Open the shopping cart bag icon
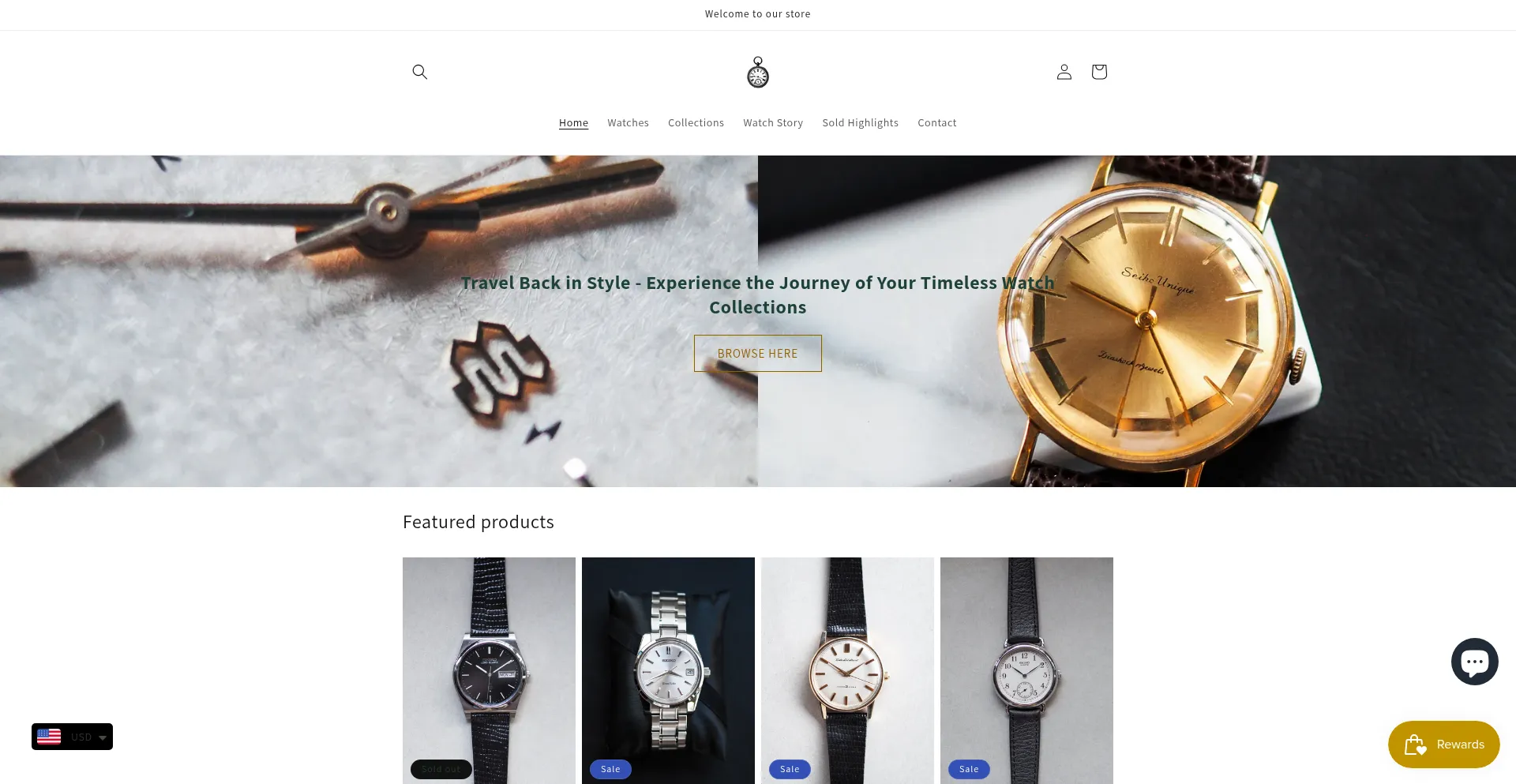The width and height of the screenshot is (1516, 784). (1099, 72)
